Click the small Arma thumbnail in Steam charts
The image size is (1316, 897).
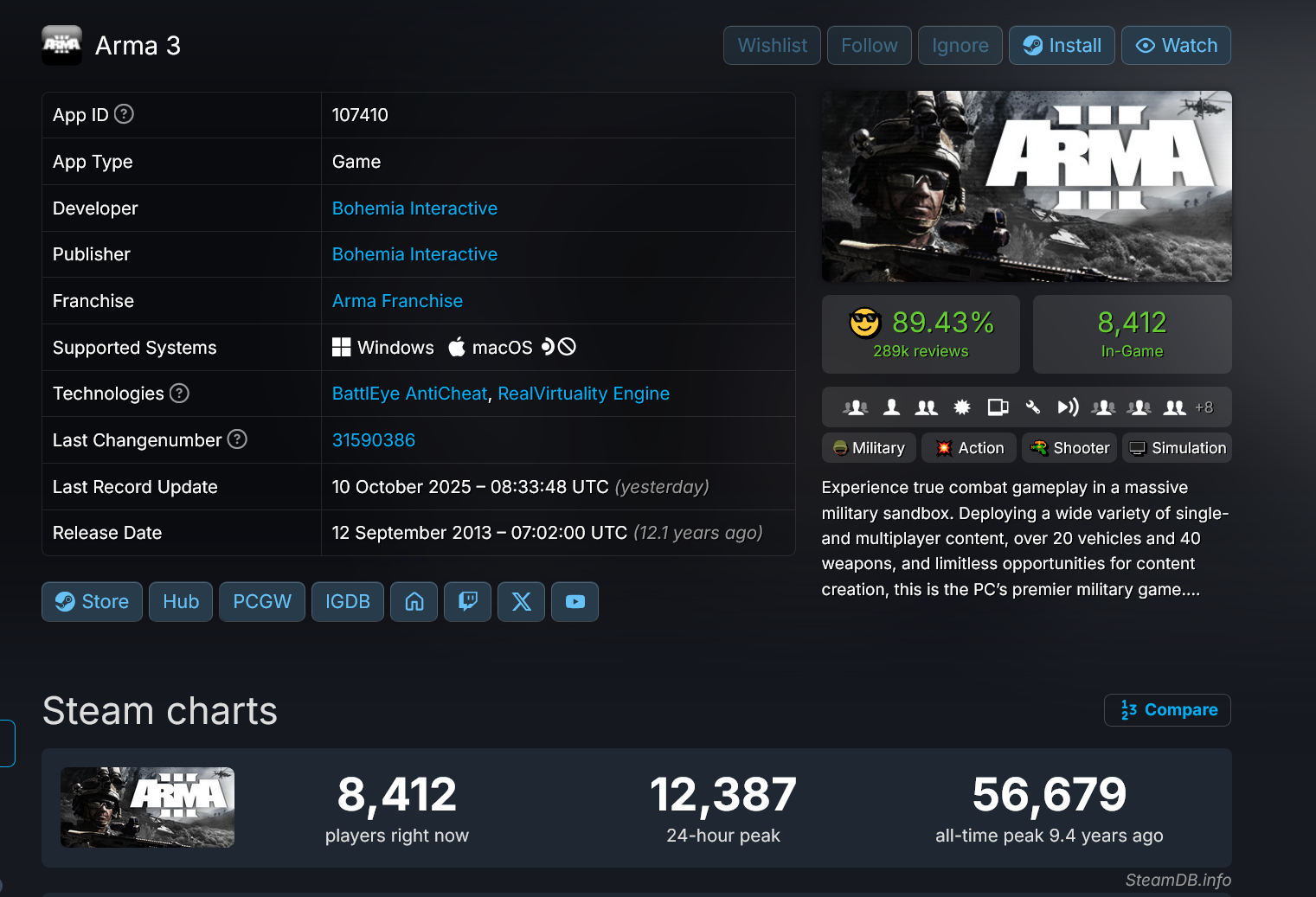tap(147, 807)
